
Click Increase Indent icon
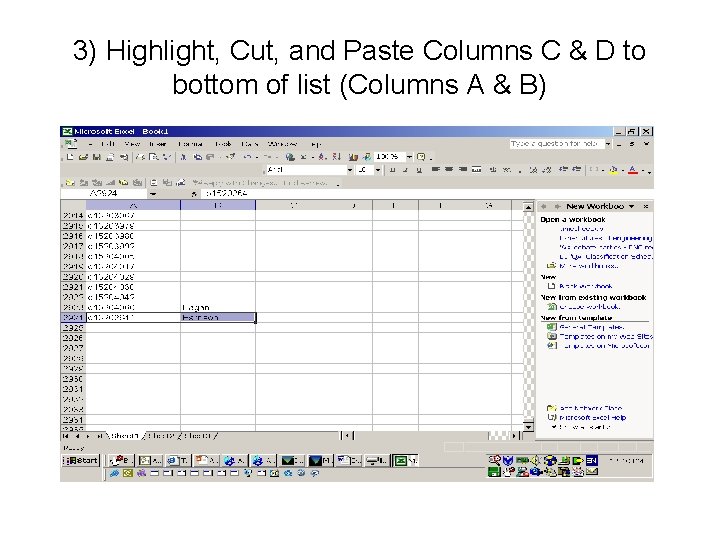click(576, 170)
